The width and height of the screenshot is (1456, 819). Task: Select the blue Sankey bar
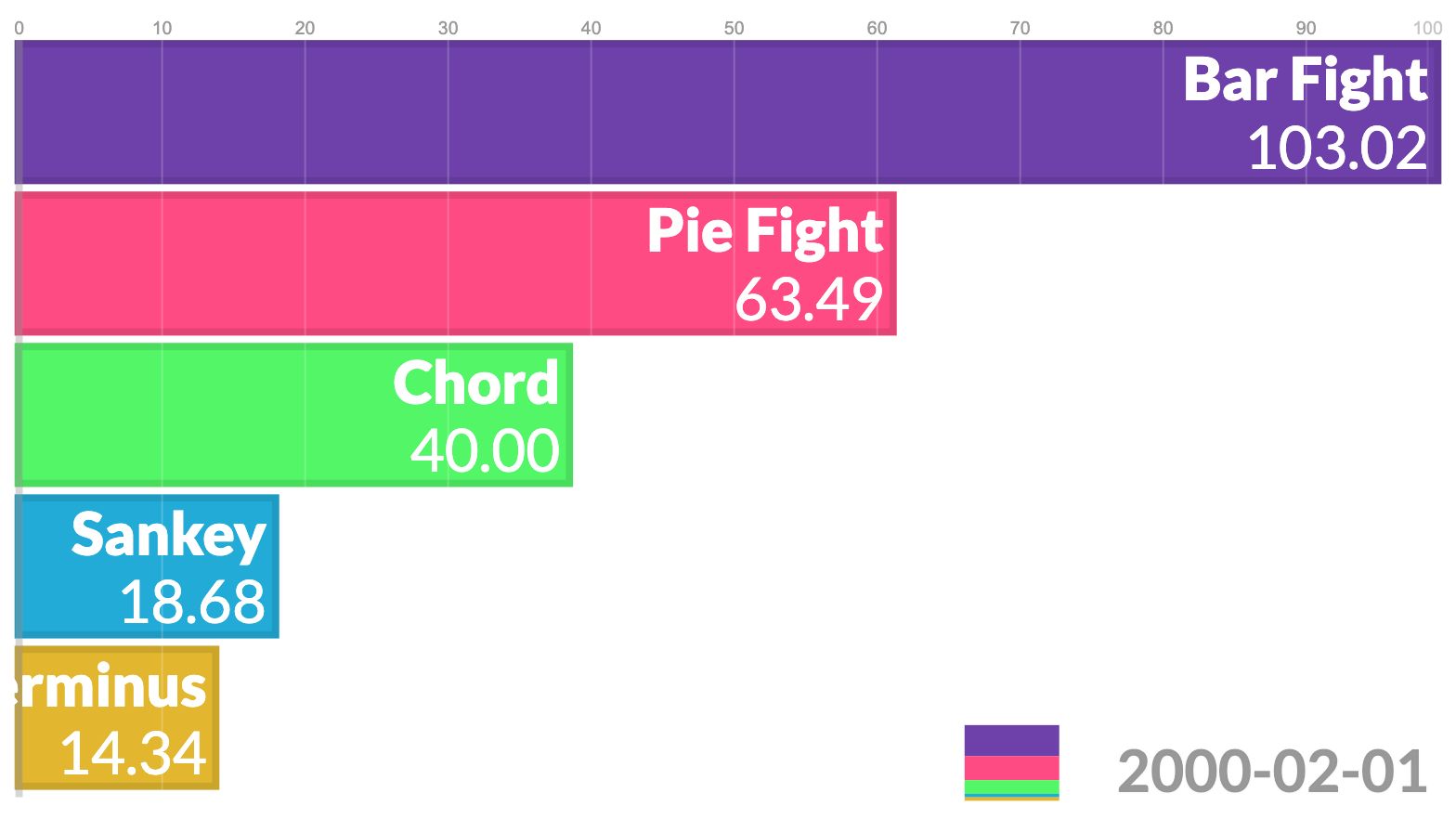coord(147,566)
